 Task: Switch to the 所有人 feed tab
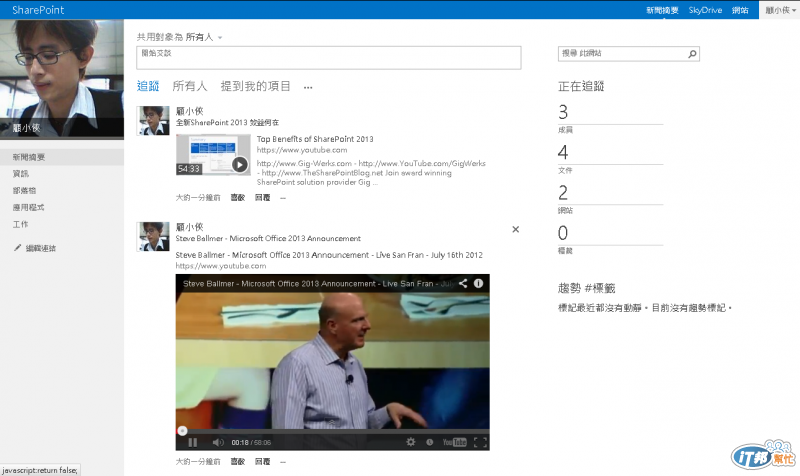[x=190, y=86]
